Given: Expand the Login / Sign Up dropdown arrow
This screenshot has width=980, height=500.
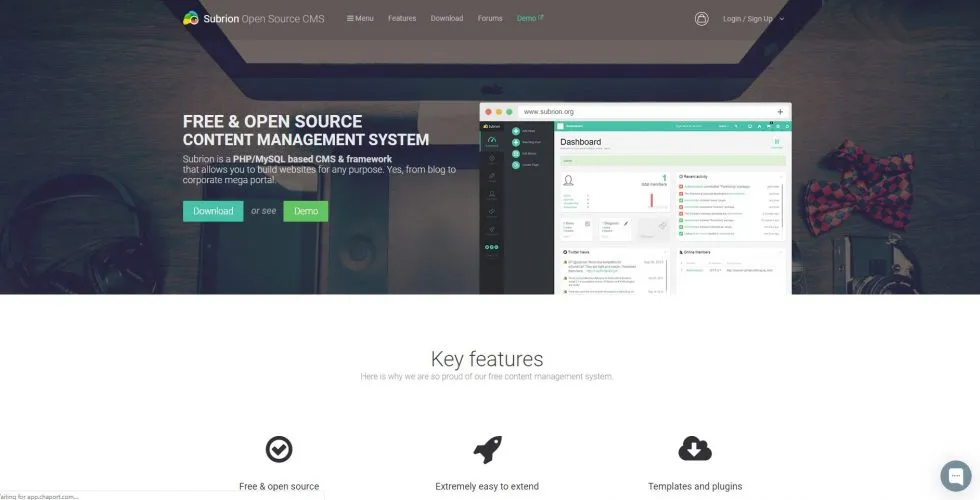Looking at the screenshot, I should click(781, 19).
